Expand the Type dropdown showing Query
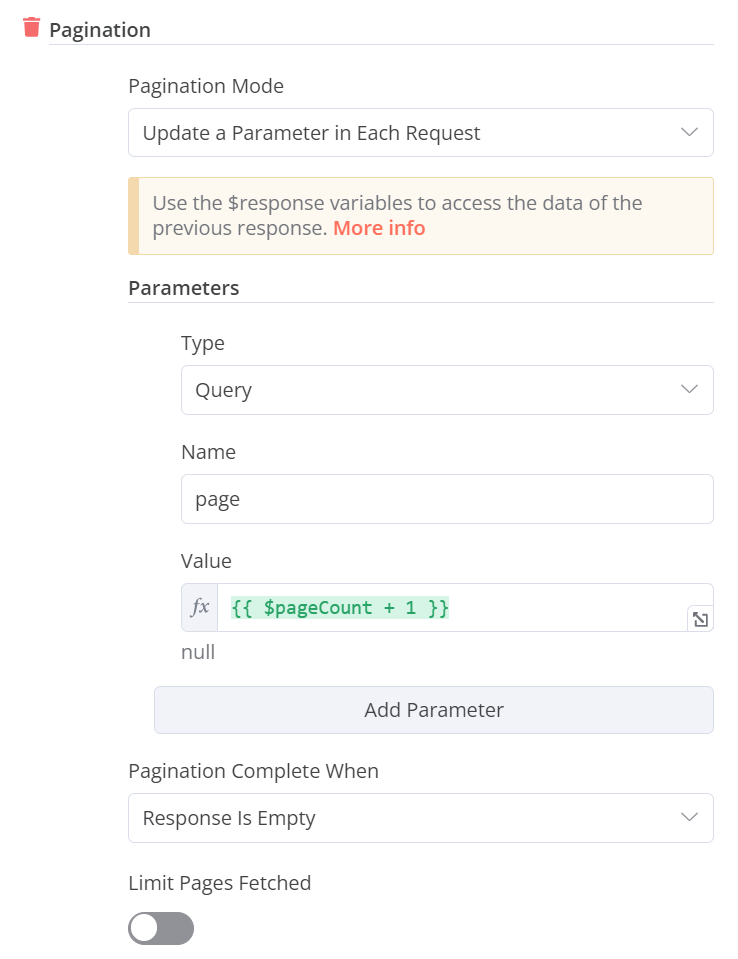Screen dimensions: 738x959 (430, 390)
